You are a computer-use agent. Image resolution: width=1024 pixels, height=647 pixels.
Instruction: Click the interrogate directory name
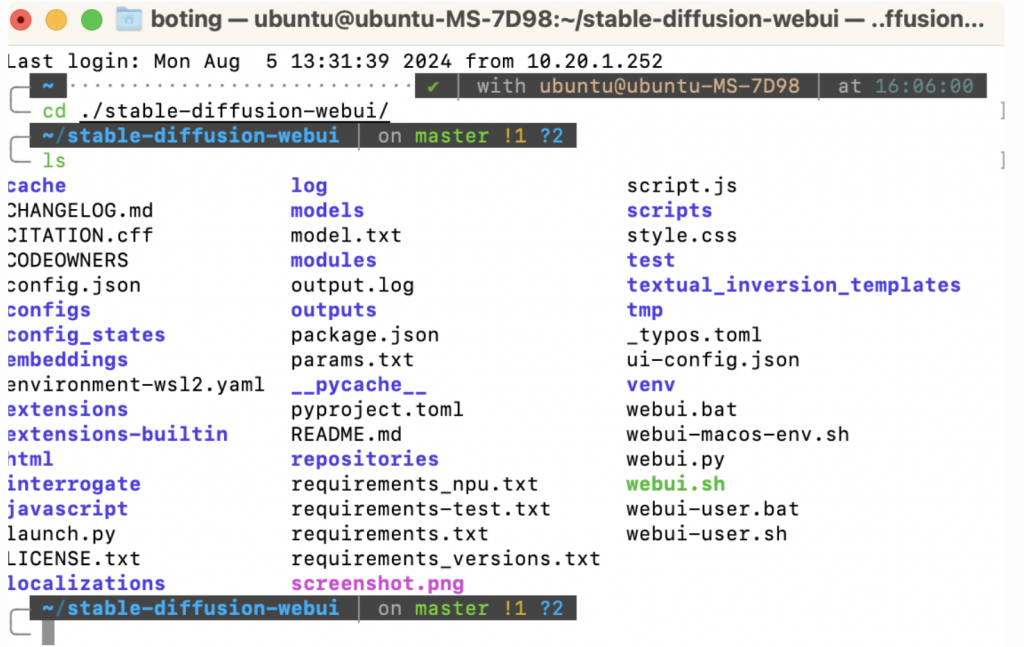click(74, 484)
